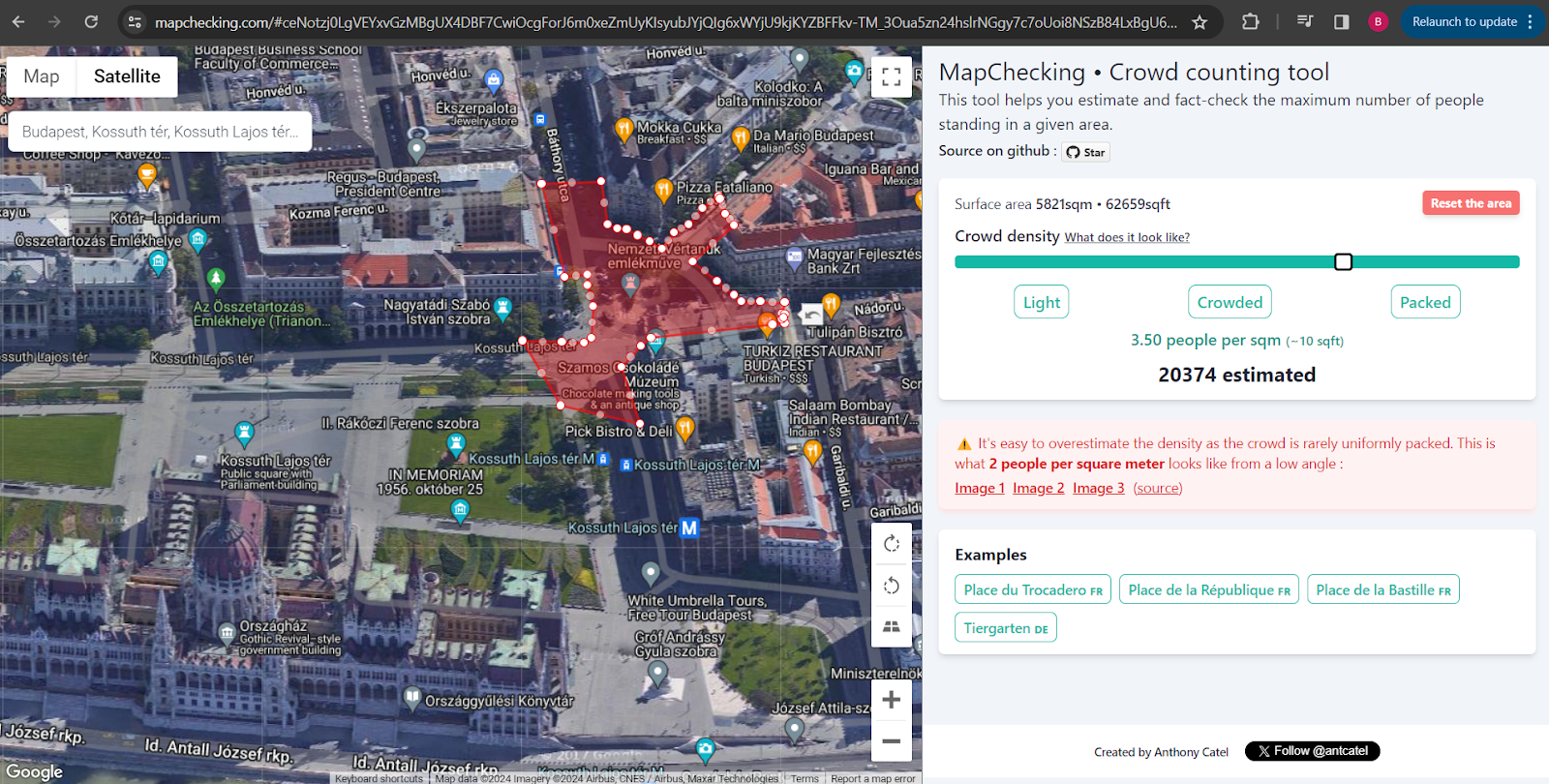
Task: Toggle the map tilt view
Action: 892,626
